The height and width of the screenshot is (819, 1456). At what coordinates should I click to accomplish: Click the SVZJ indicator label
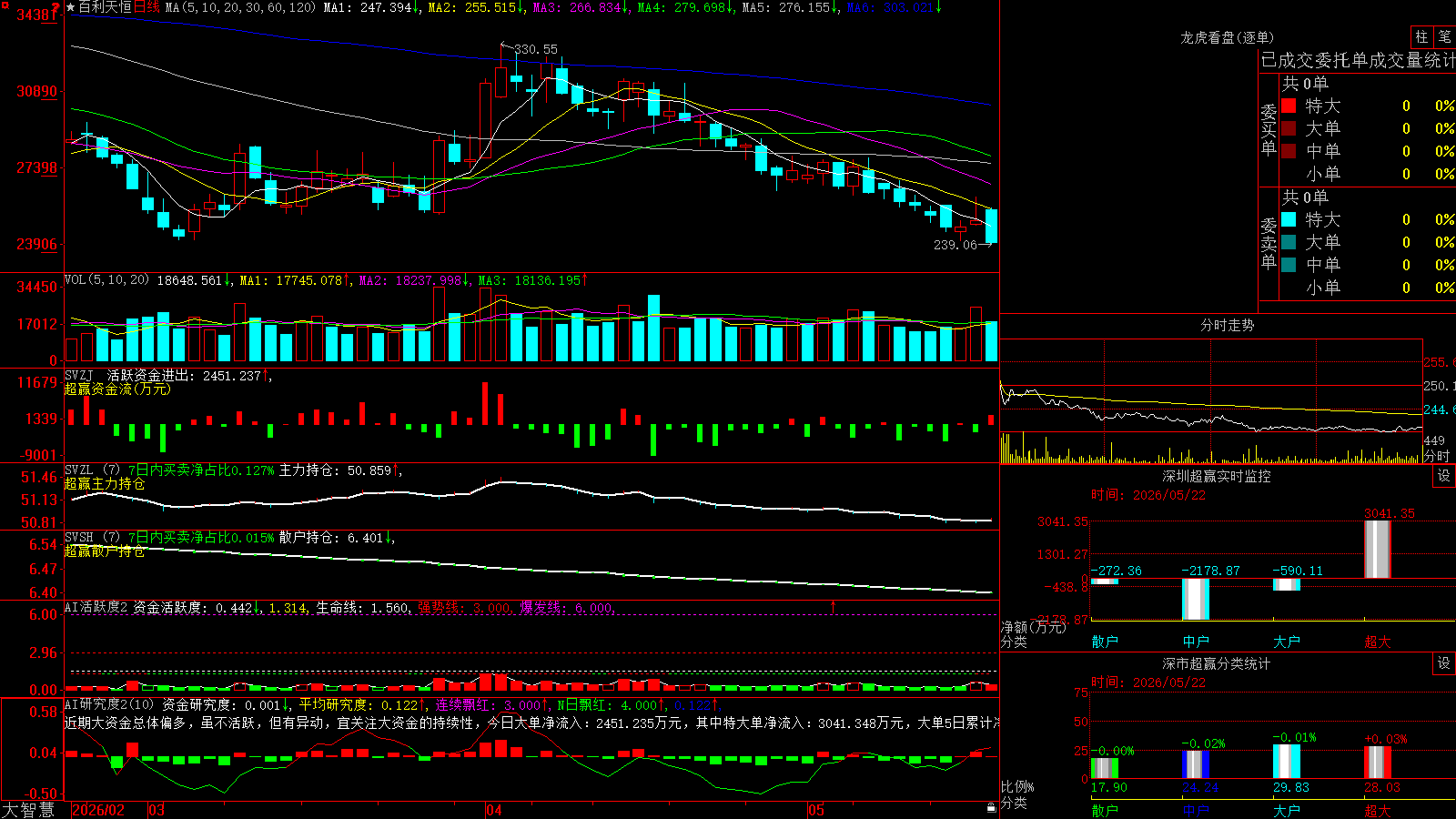[x=79, y=375]
